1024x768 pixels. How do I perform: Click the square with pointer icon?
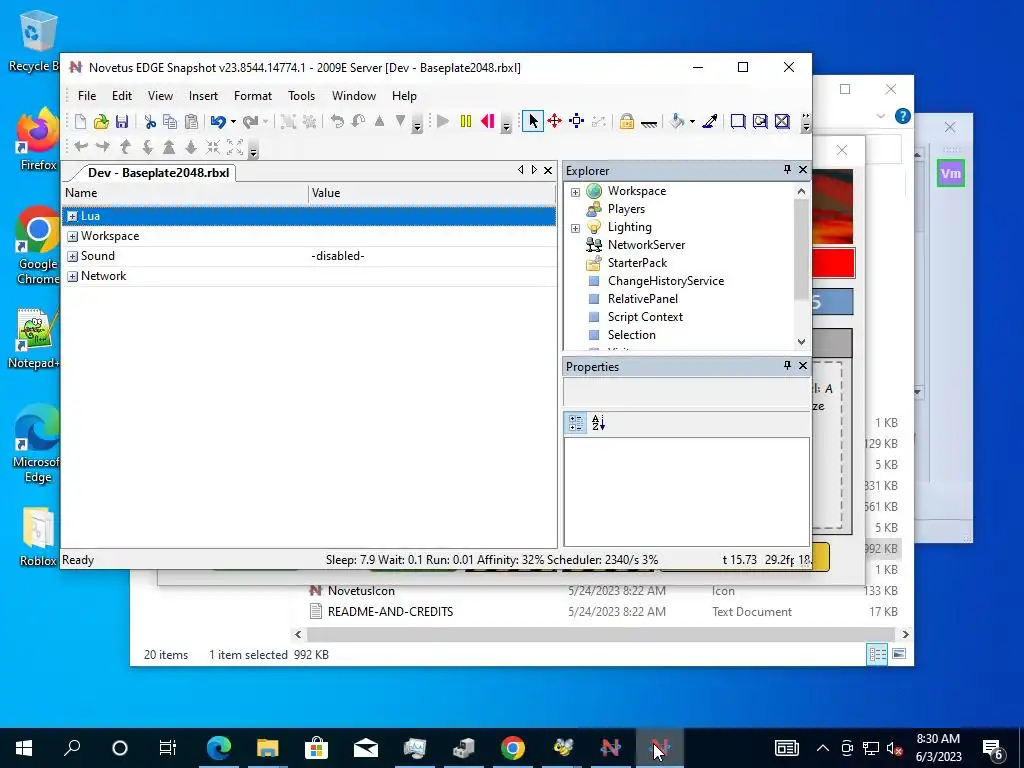point(760,121)
